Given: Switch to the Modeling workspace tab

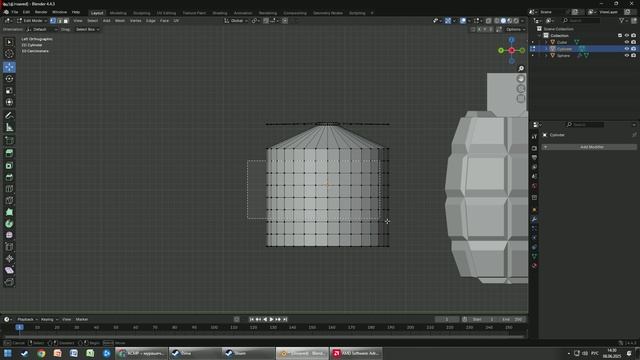Looking at the screenshot, I should click(118, 13).
